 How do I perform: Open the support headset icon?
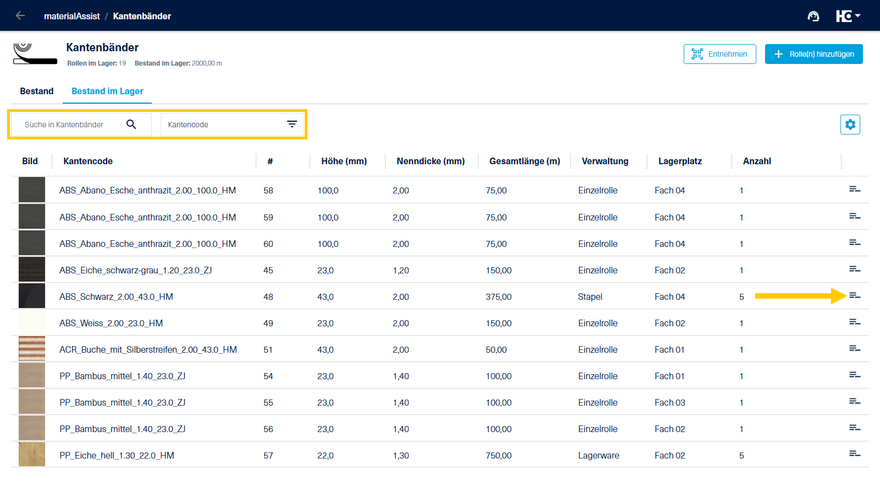pos(813,16)
